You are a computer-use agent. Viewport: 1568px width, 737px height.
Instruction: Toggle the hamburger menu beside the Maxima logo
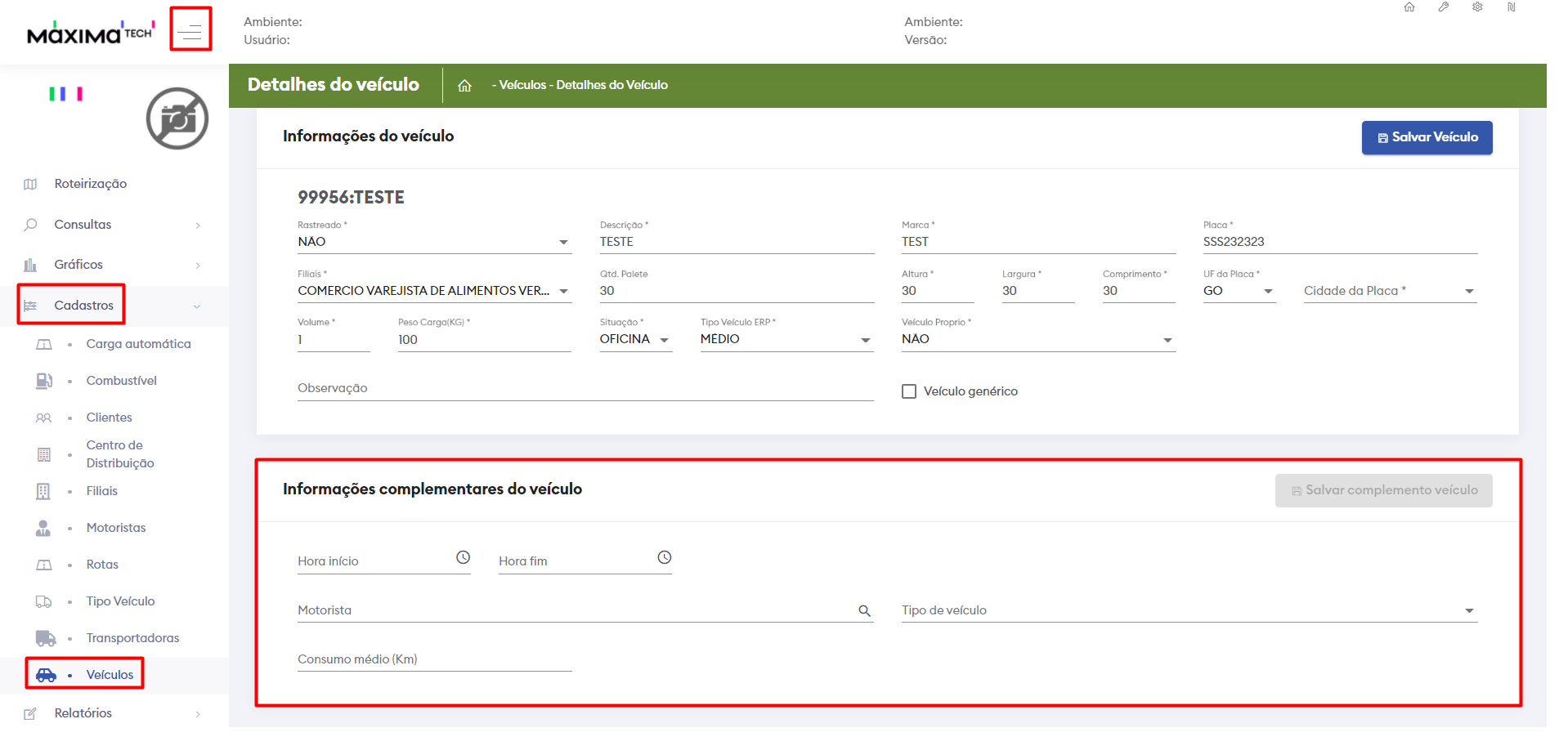190,31
